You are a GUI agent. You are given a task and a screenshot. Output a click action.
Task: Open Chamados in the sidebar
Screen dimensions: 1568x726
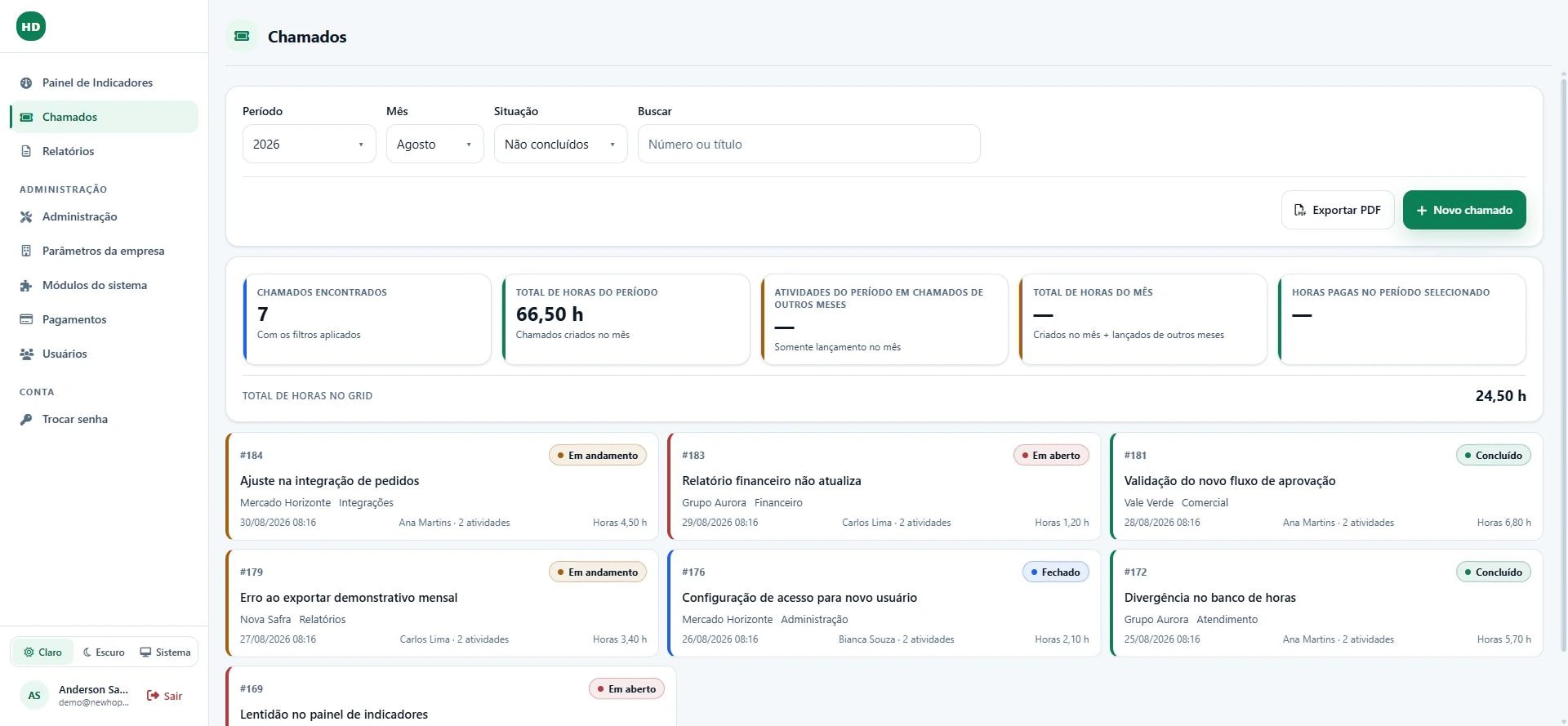point(104,117)
